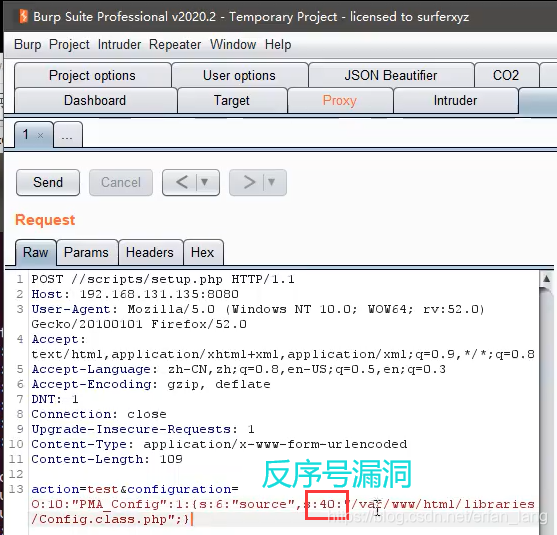Switch to the Params view tab
Screen dimensions: 557x535
[x=86, y=253]
